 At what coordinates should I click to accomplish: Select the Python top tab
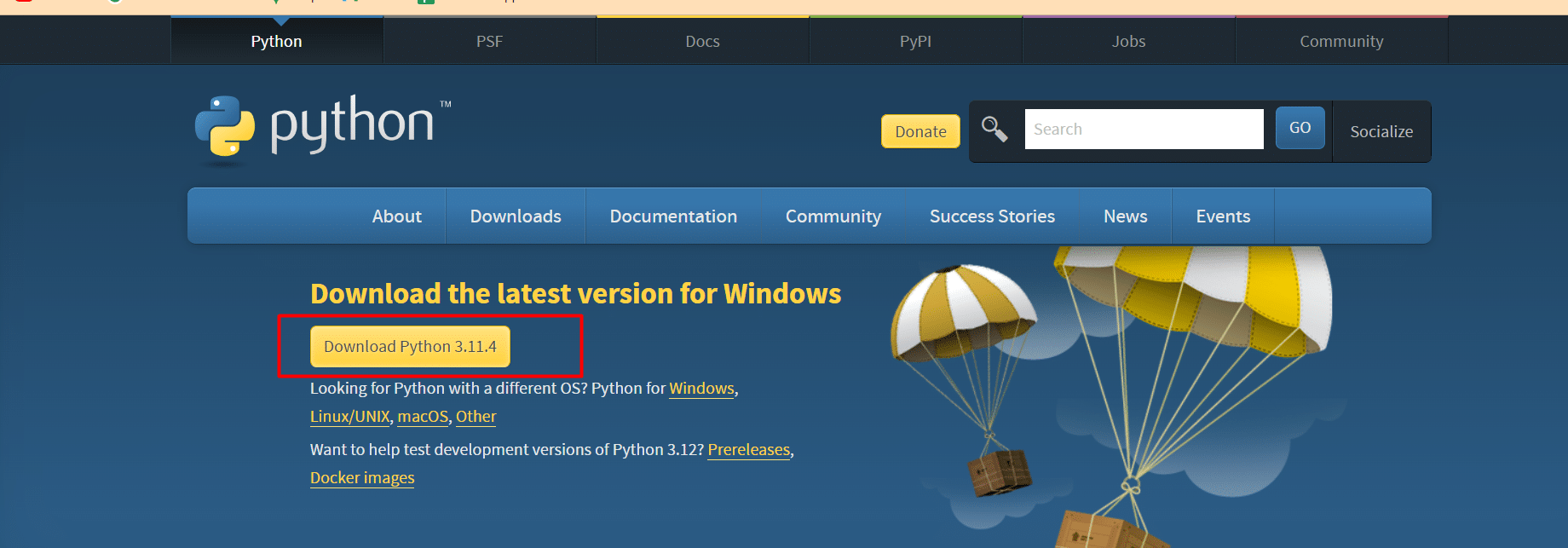pyautogui.click(x=277, y=41)
